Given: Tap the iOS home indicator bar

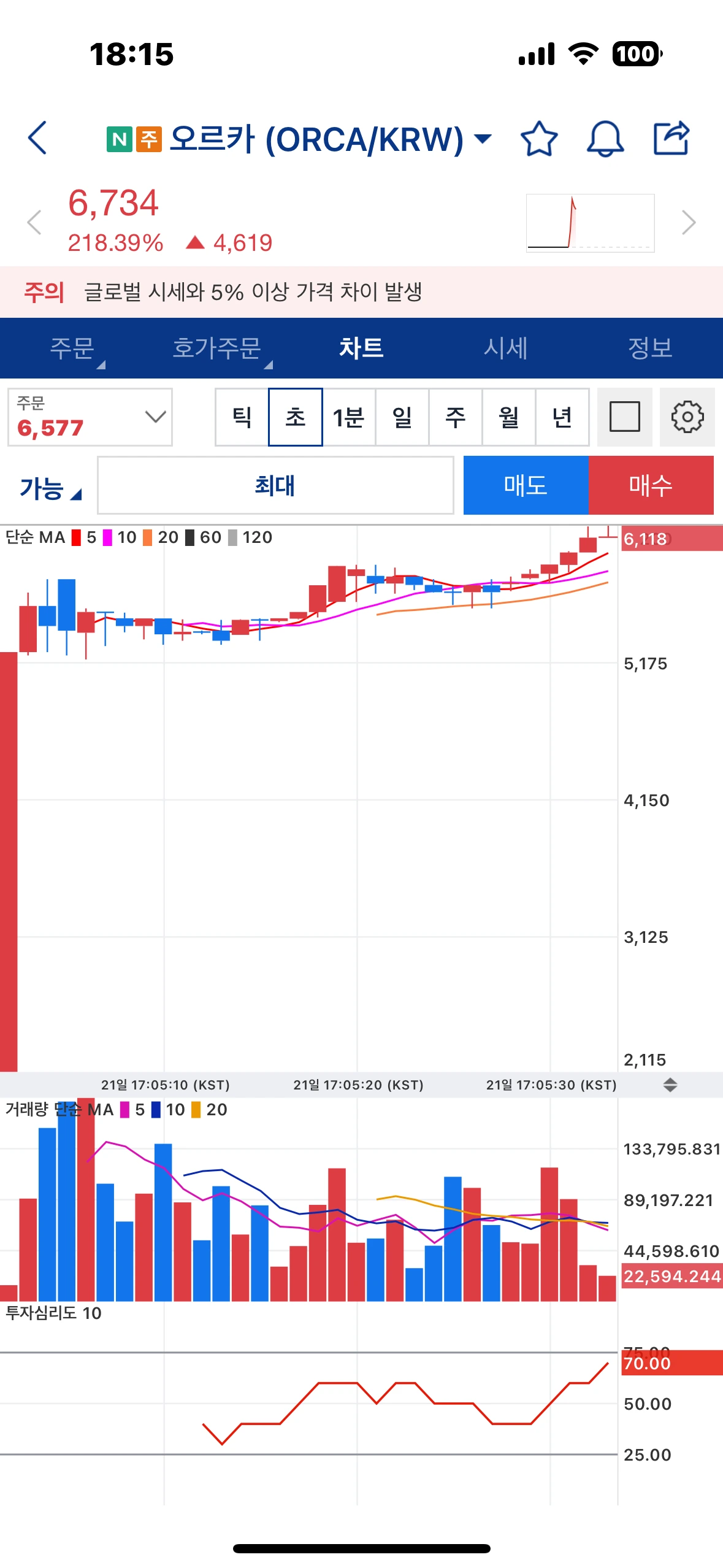Looking at the screenshot, I should tap(362, 1548).
